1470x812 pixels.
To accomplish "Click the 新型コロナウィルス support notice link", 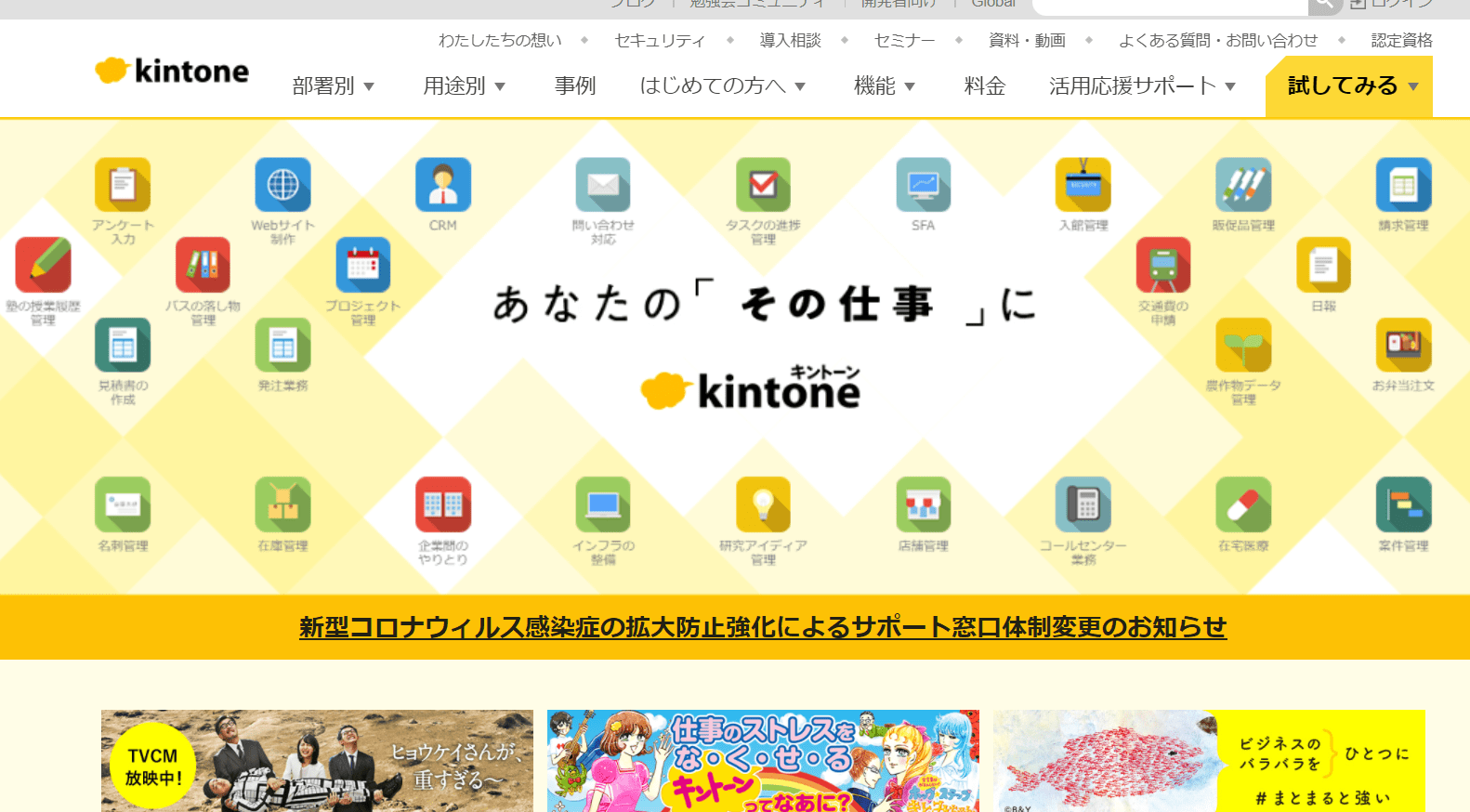I will coord(763,627).
